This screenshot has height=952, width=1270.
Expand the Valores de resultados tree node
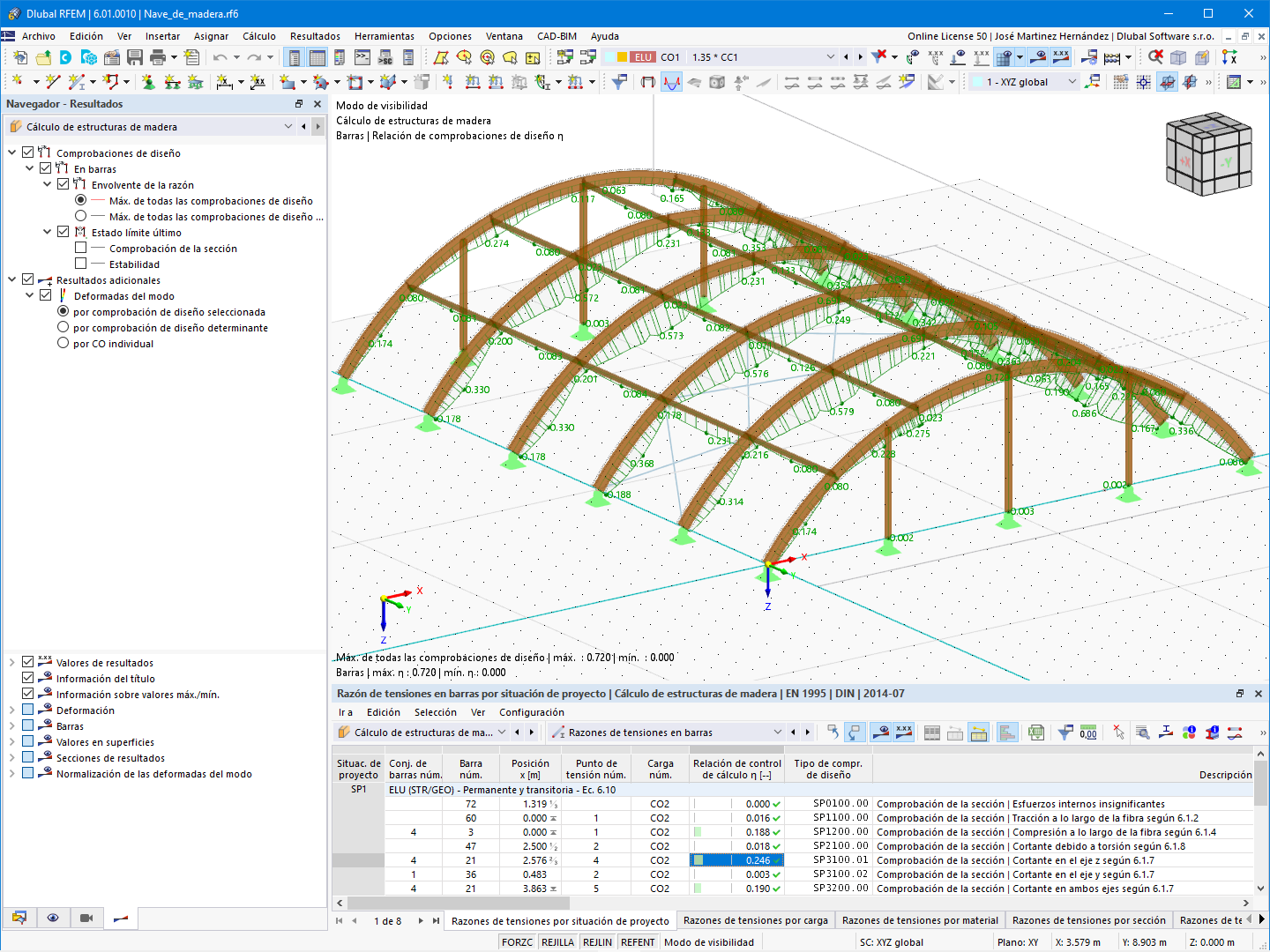[x=11, y=663]
